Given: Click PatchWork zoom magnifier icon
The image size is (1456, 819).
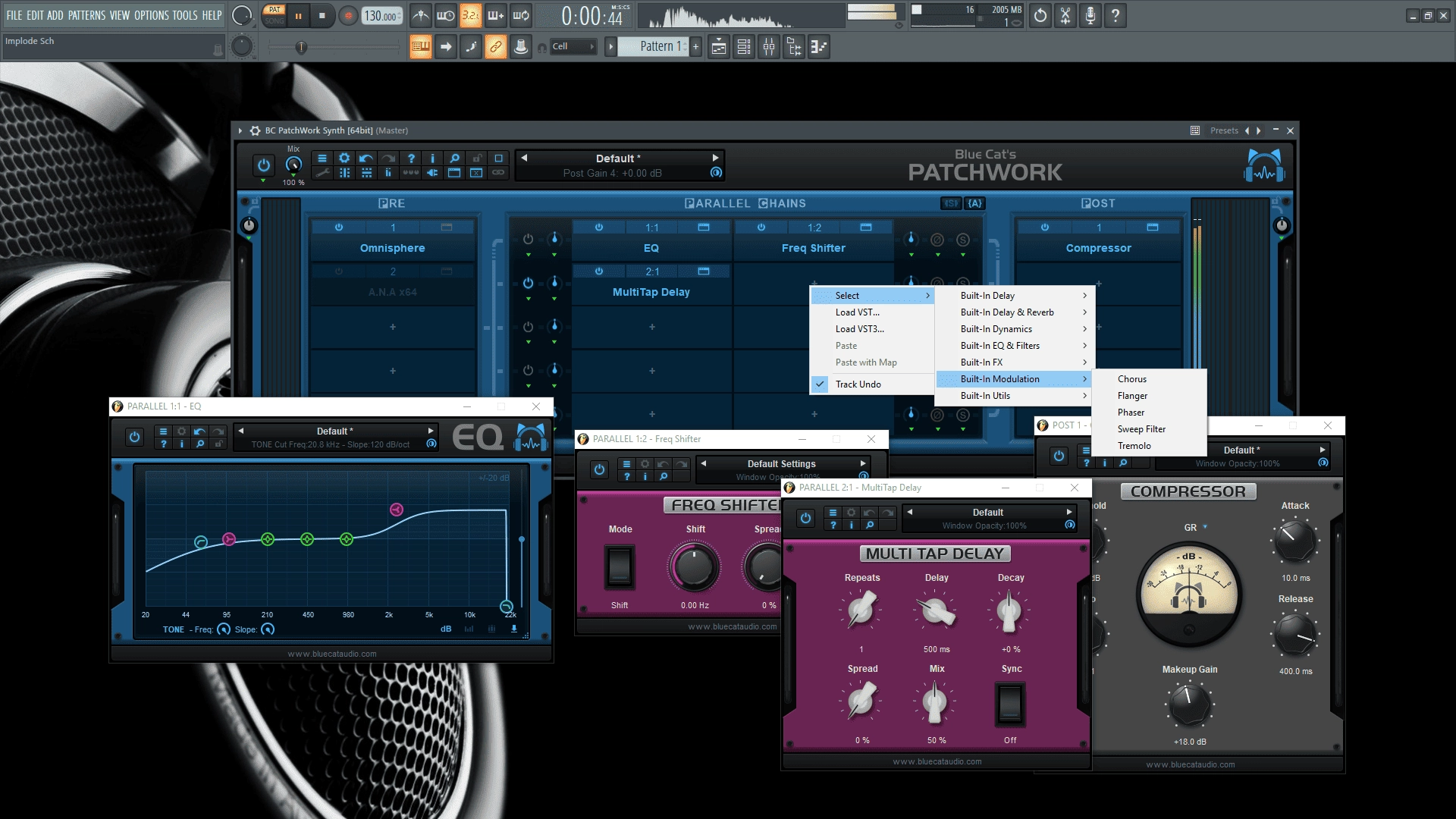Looking at the screenshot, I should [454, 158].
